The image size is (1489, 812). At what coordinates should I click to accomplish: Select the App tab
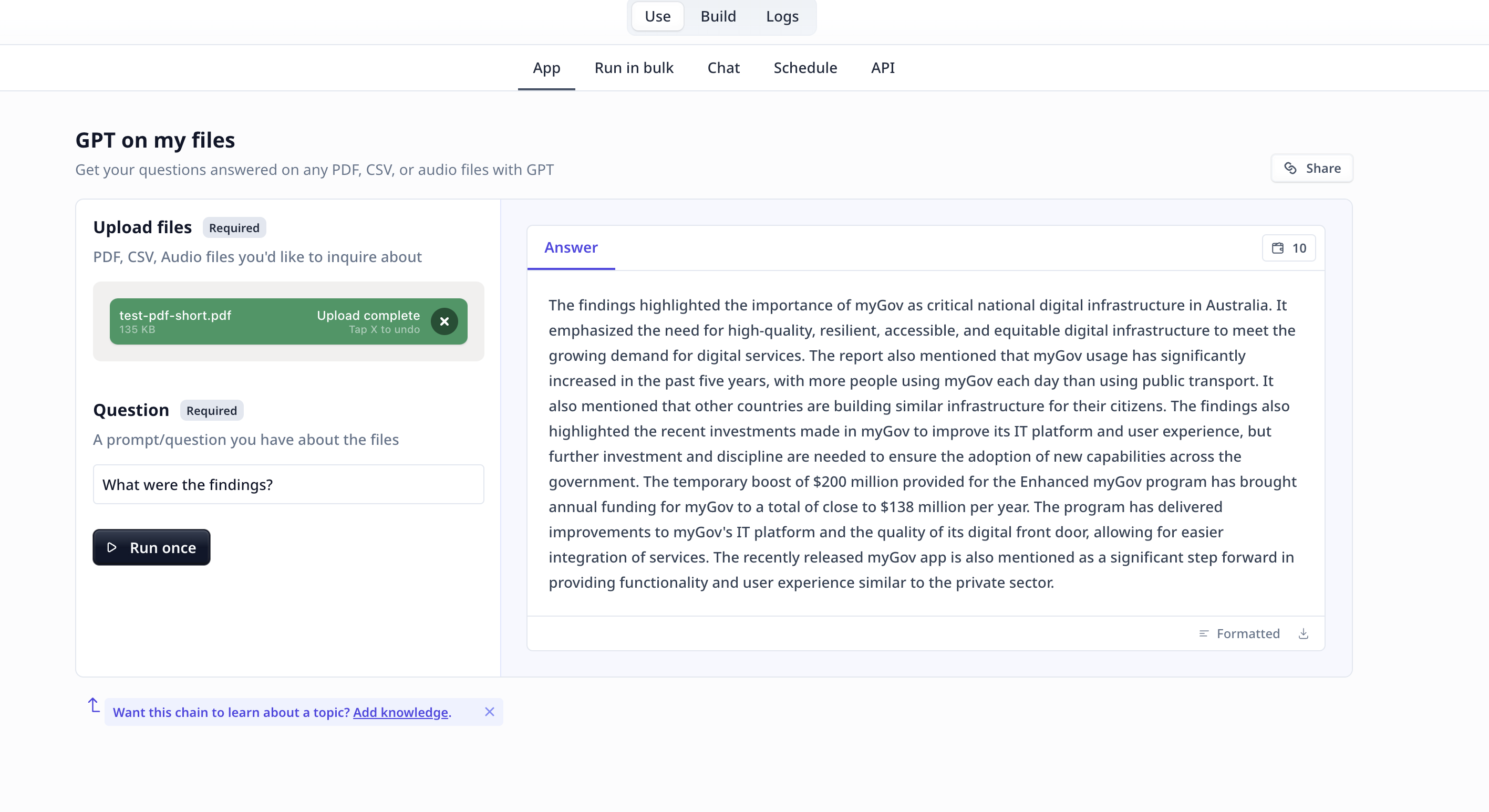pyautogui.click(x=546, y=68)
